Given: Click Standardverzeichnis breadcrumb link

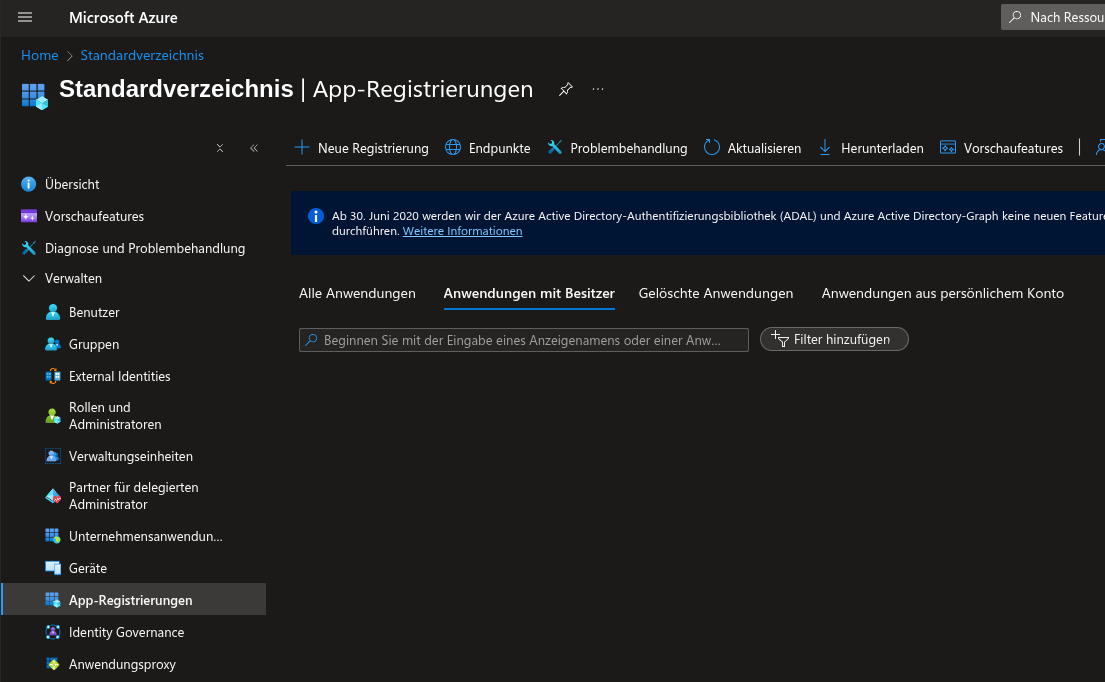Looking at the screenshot, I should 142,55.
